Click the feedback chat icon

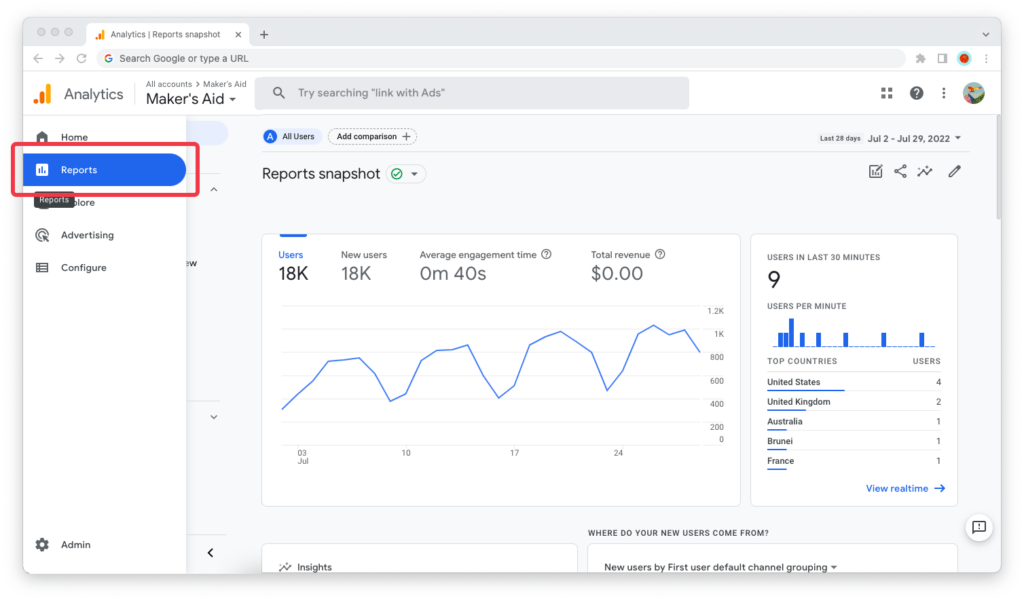tap(979, 527)
